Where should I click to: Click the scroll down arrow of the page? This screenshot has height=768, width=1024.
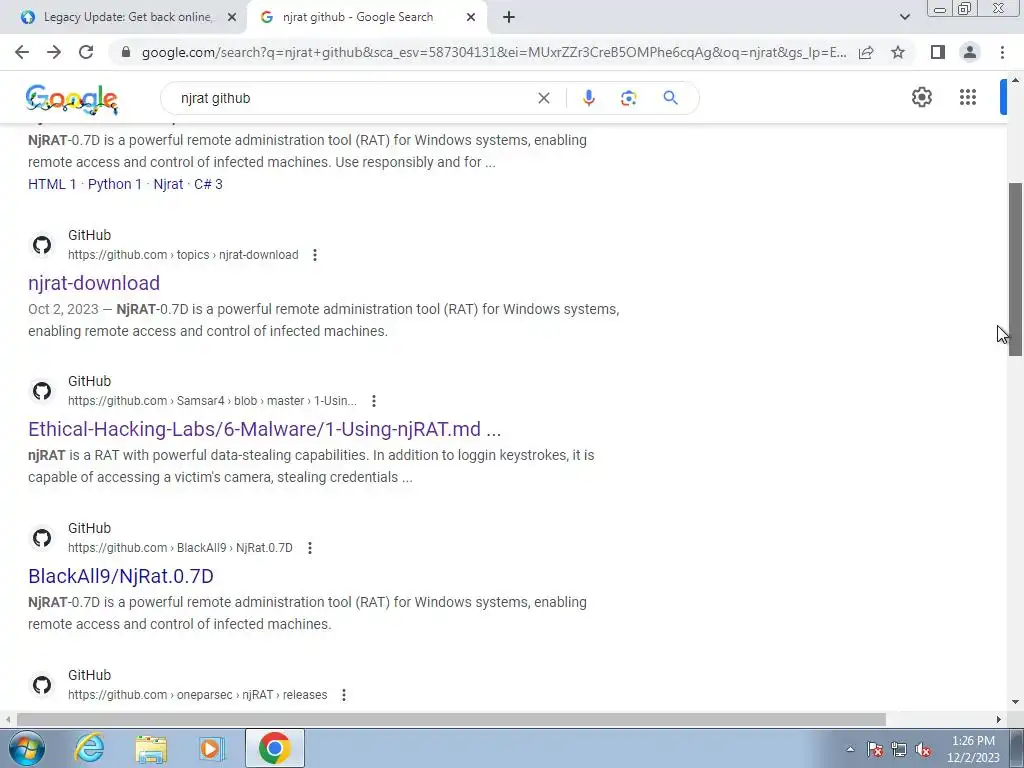pos(1015,702)
